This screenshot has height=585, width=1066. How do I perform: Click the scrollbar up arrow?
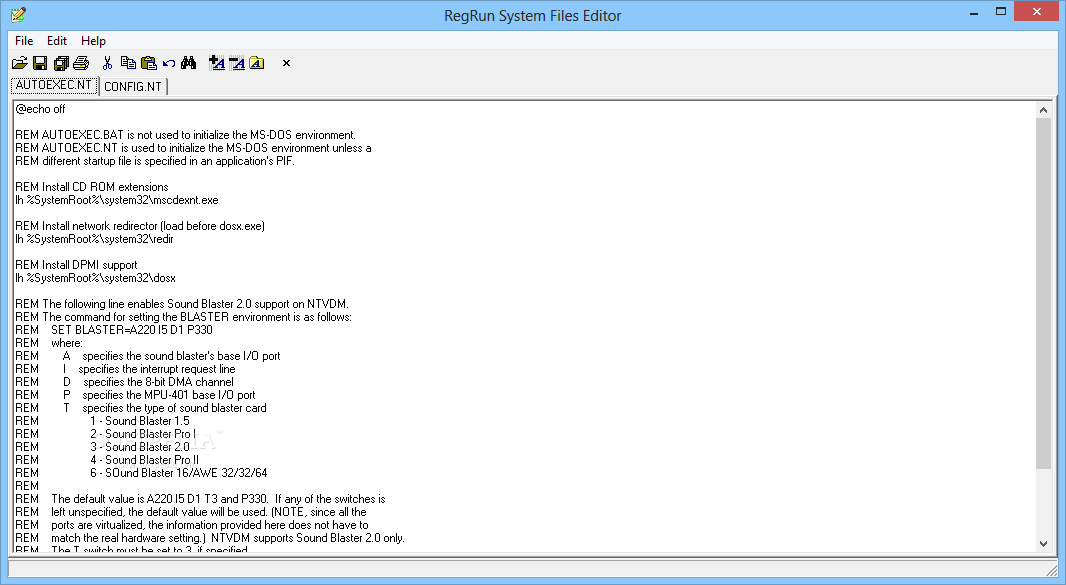tap(1043, 110)
